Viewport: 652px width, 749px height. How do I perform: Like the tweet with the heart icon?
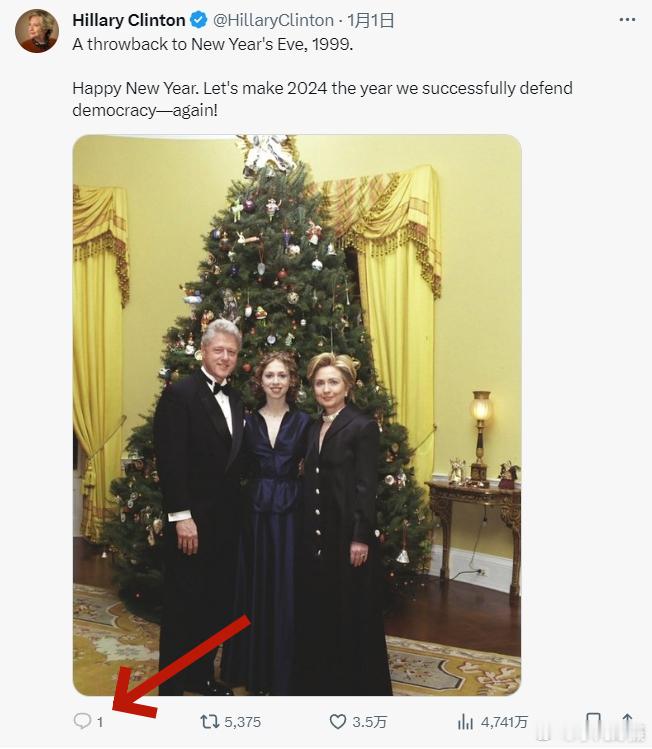pyautogui.click(x=338, y=721)
